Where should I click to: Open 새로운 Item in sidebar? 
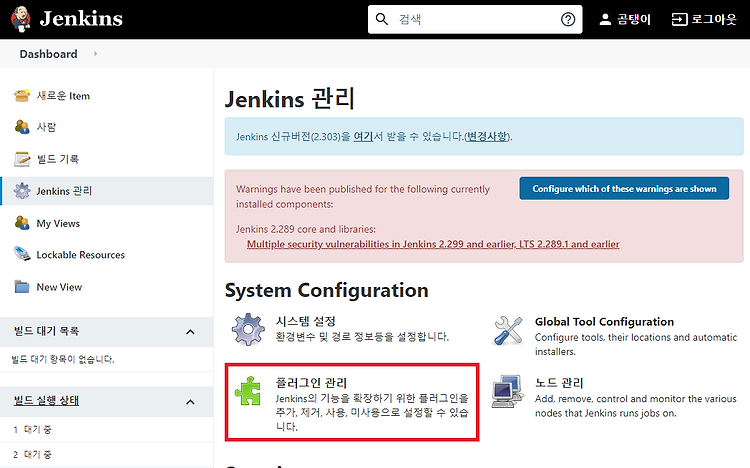[63, 96]
